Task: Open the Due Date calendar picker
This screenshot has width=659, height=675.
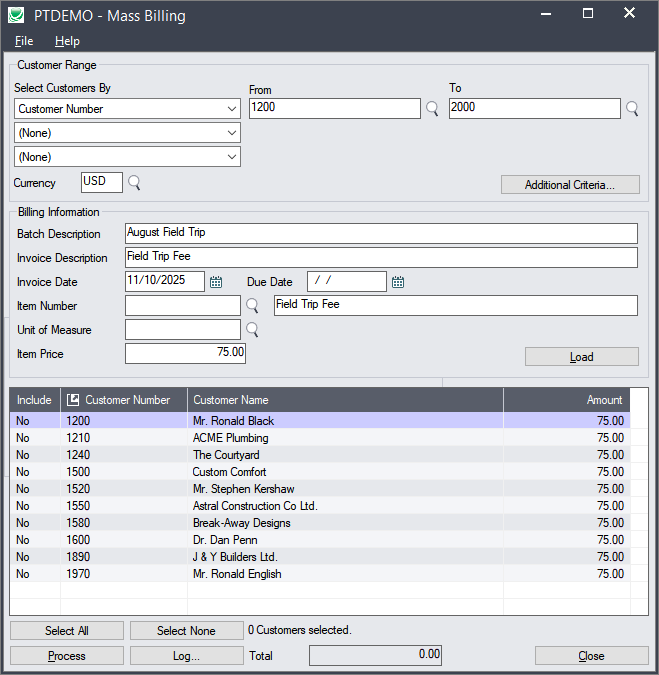Action: pyautogui.click(x=398, y=282)
